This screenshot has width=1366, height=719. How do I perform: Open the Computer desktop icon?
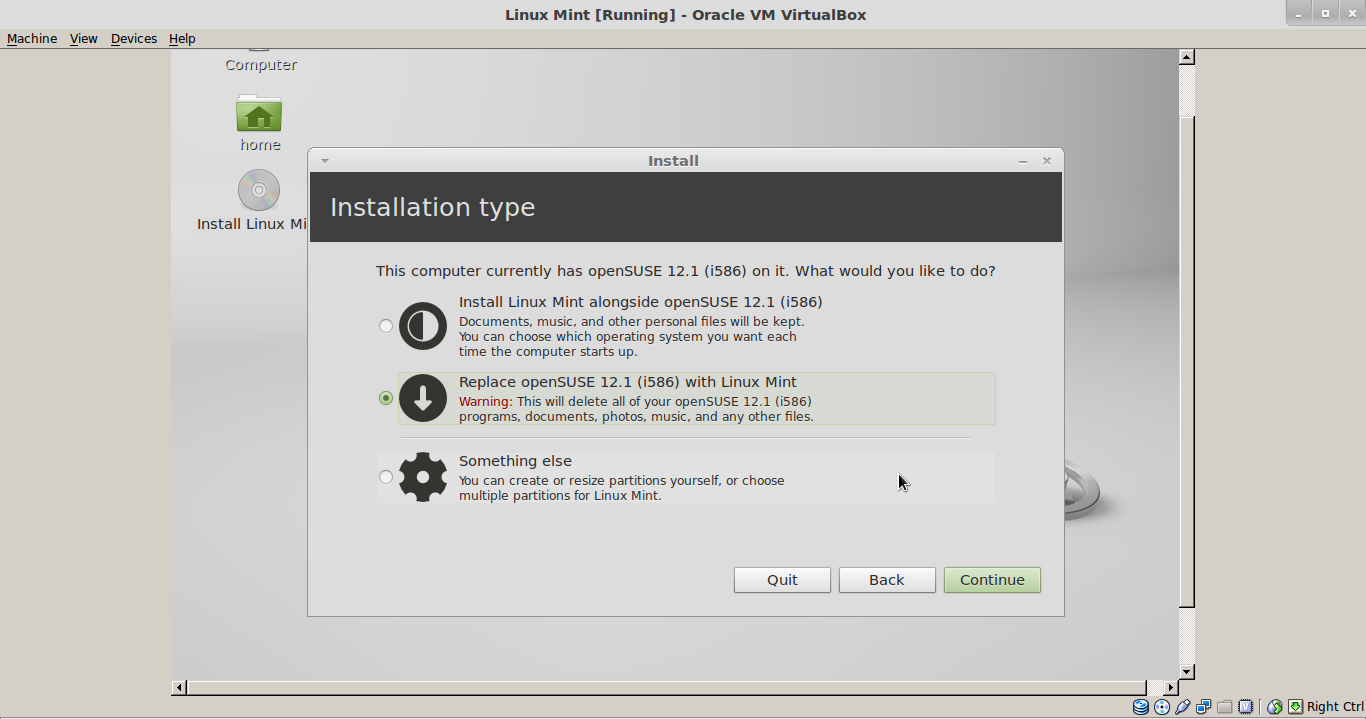tap(260, 62)
